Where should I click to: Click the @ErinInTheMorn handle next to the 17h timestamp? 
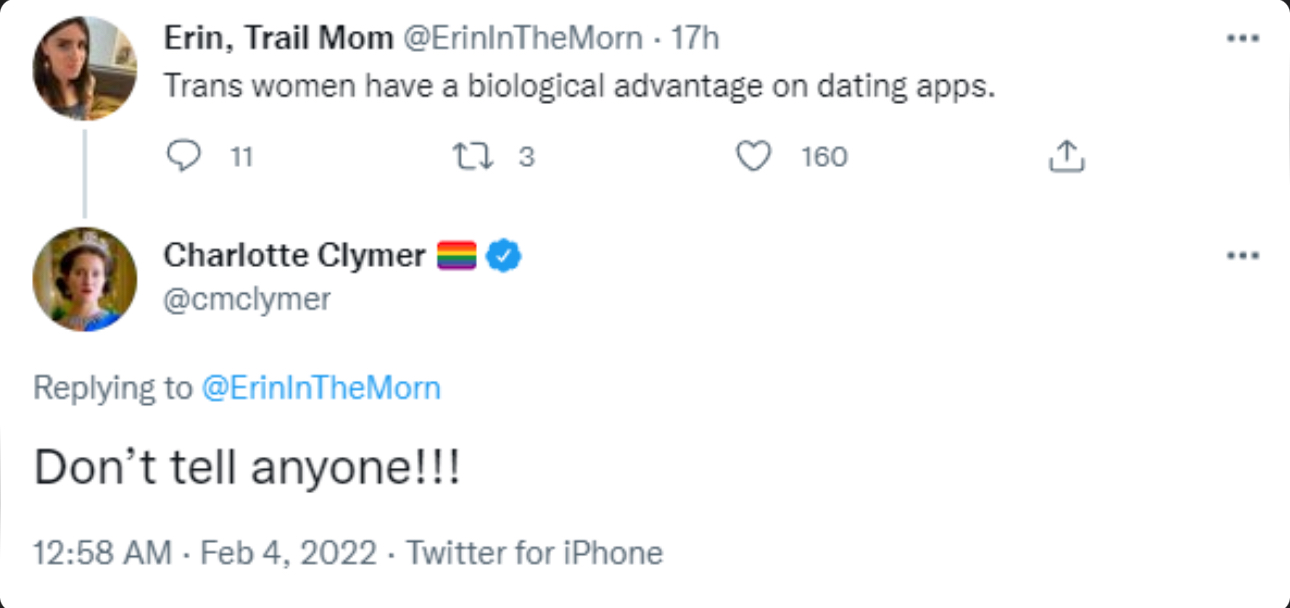point(522,39)
